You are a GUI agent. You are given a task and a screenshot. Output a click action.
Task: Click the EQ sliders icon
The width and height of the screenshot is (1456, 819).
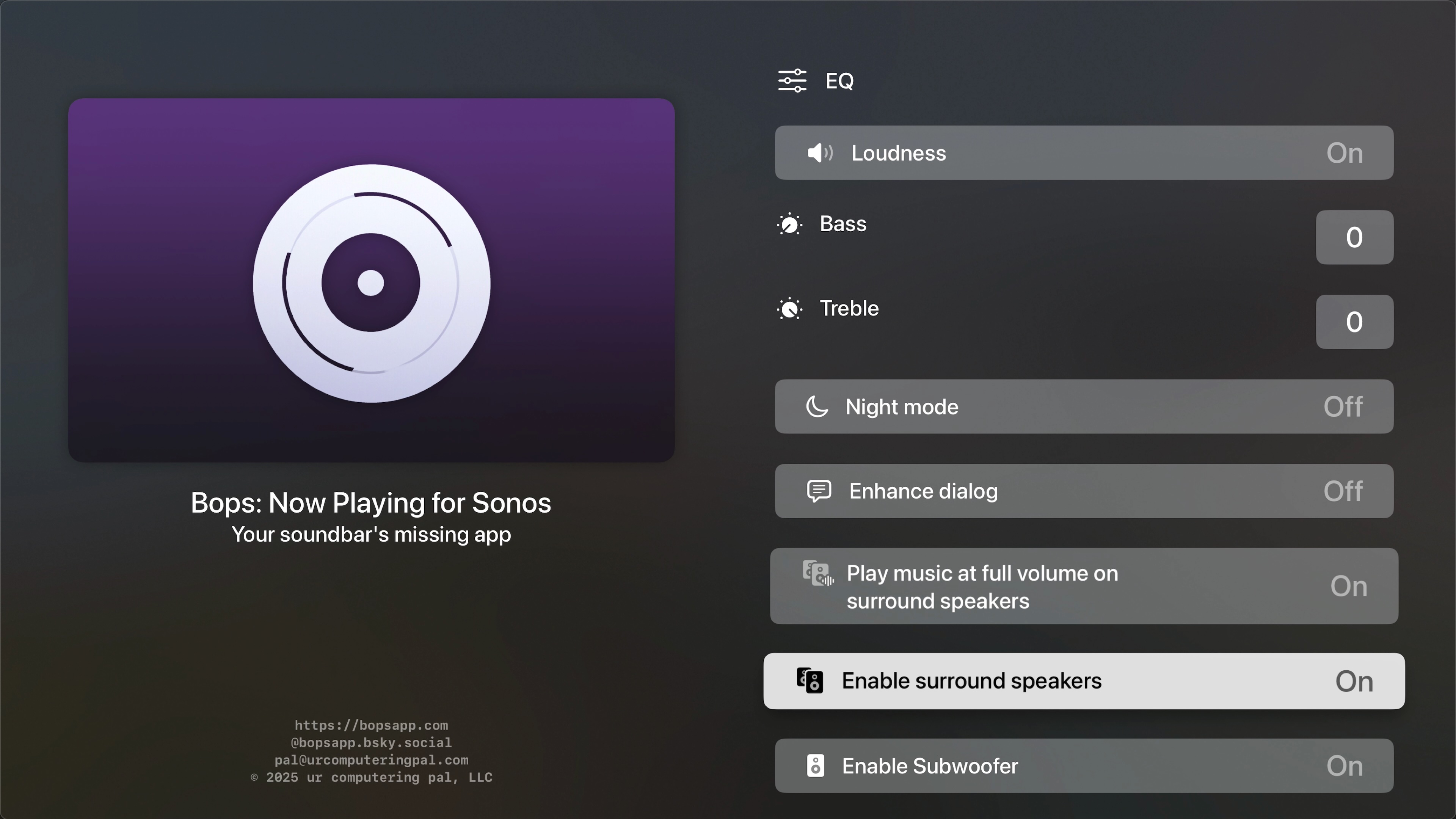(x=792, y=81)
